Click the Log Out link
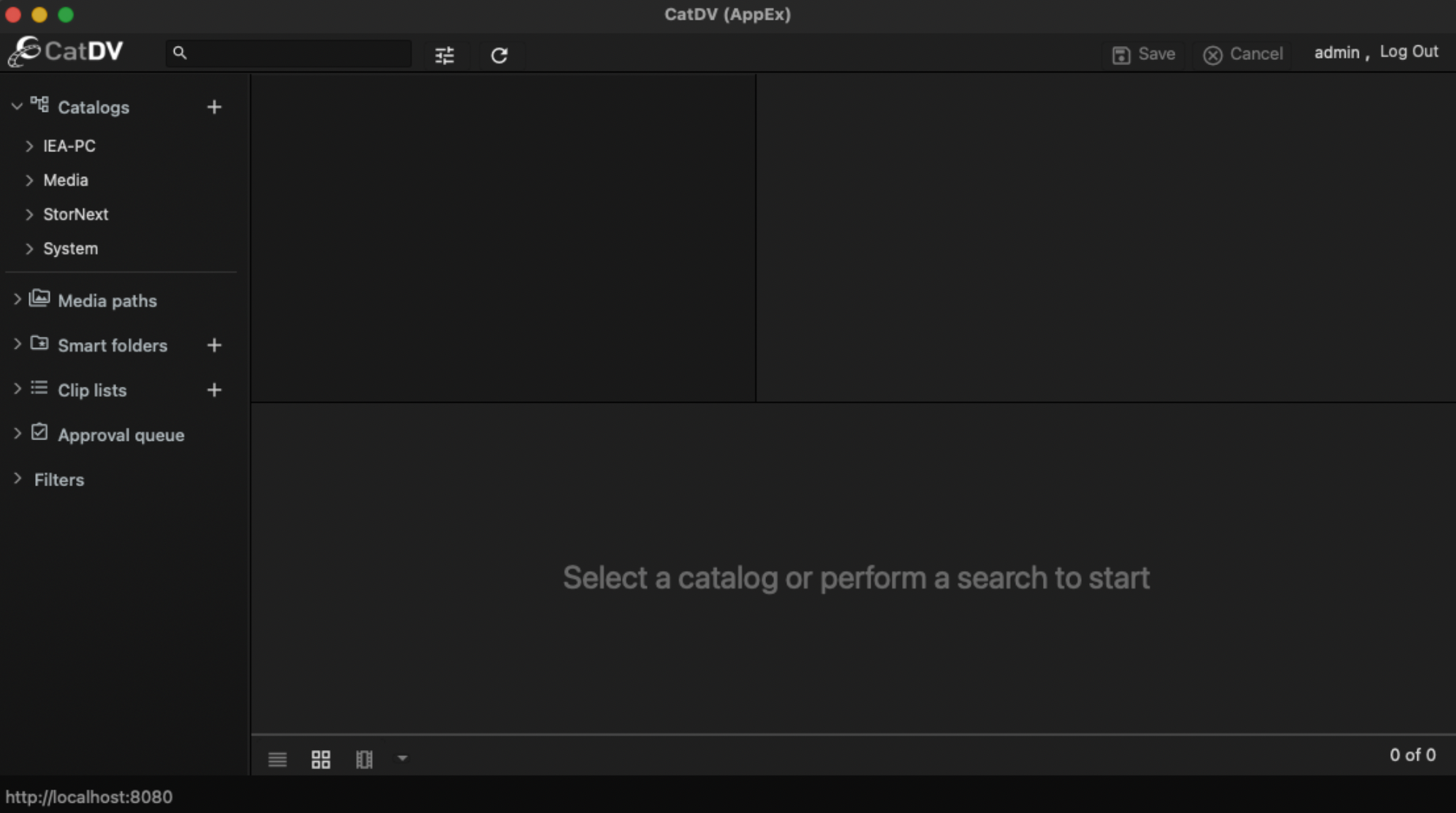Image resolution: width=1456 pixels, height=813 pixels. [1408, 52]
